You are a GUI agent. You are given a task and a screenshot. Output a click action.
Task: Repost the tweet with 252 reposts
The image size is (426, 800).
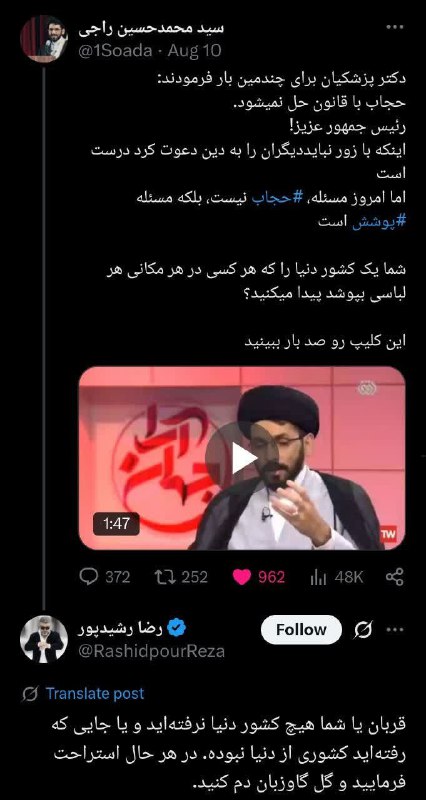181,577
